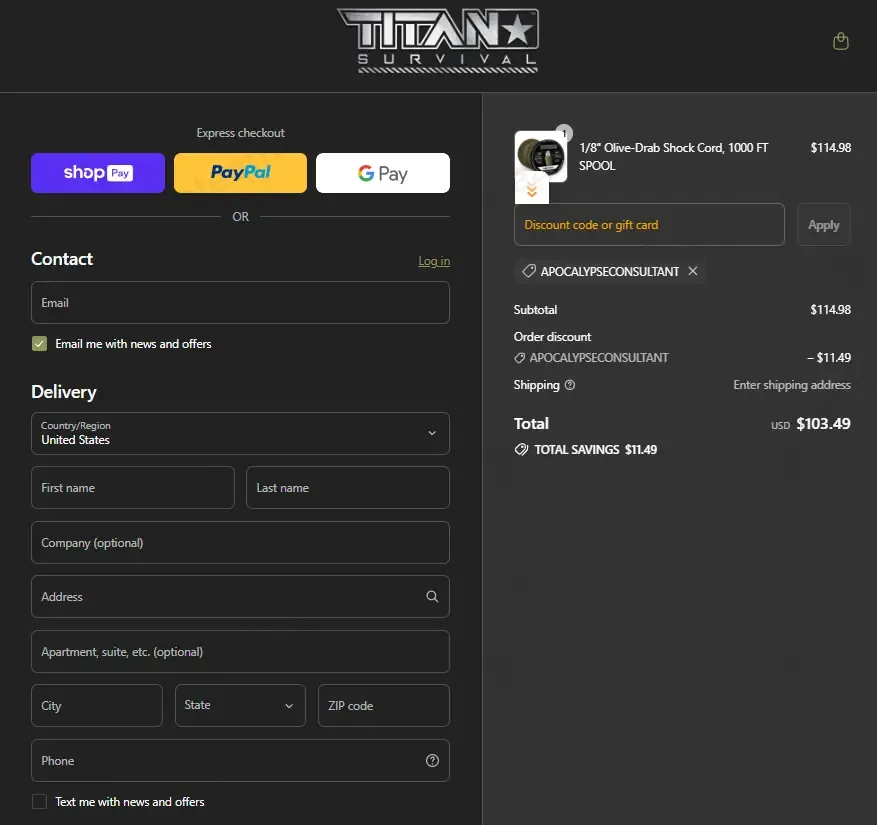This screenshot has width=877, height=825.
Task: Click the Express checkout heading
Action: [241, 133]
